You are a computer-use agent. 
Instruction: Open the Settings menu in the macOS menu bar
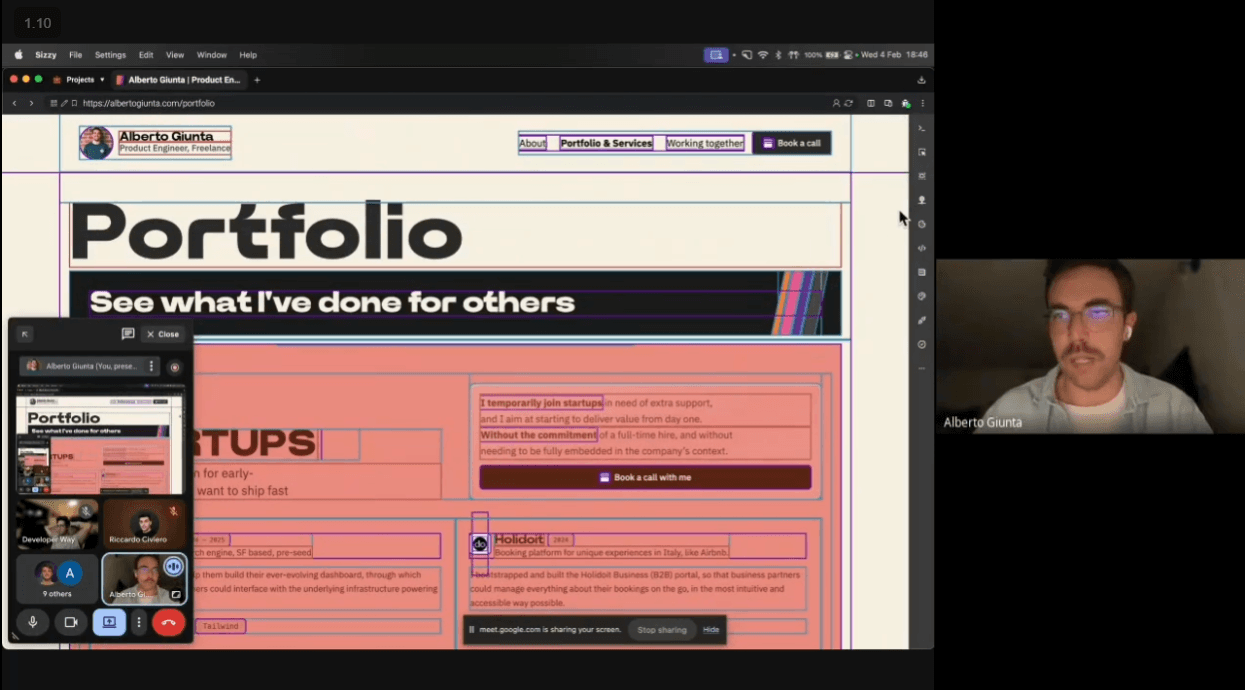click(110, 55)
